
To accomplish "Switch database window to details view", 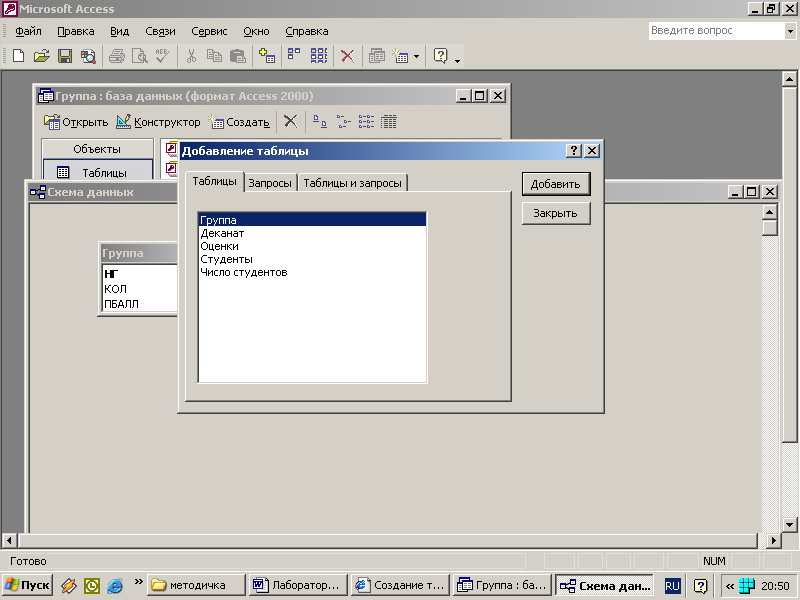I will click(389, 121).
